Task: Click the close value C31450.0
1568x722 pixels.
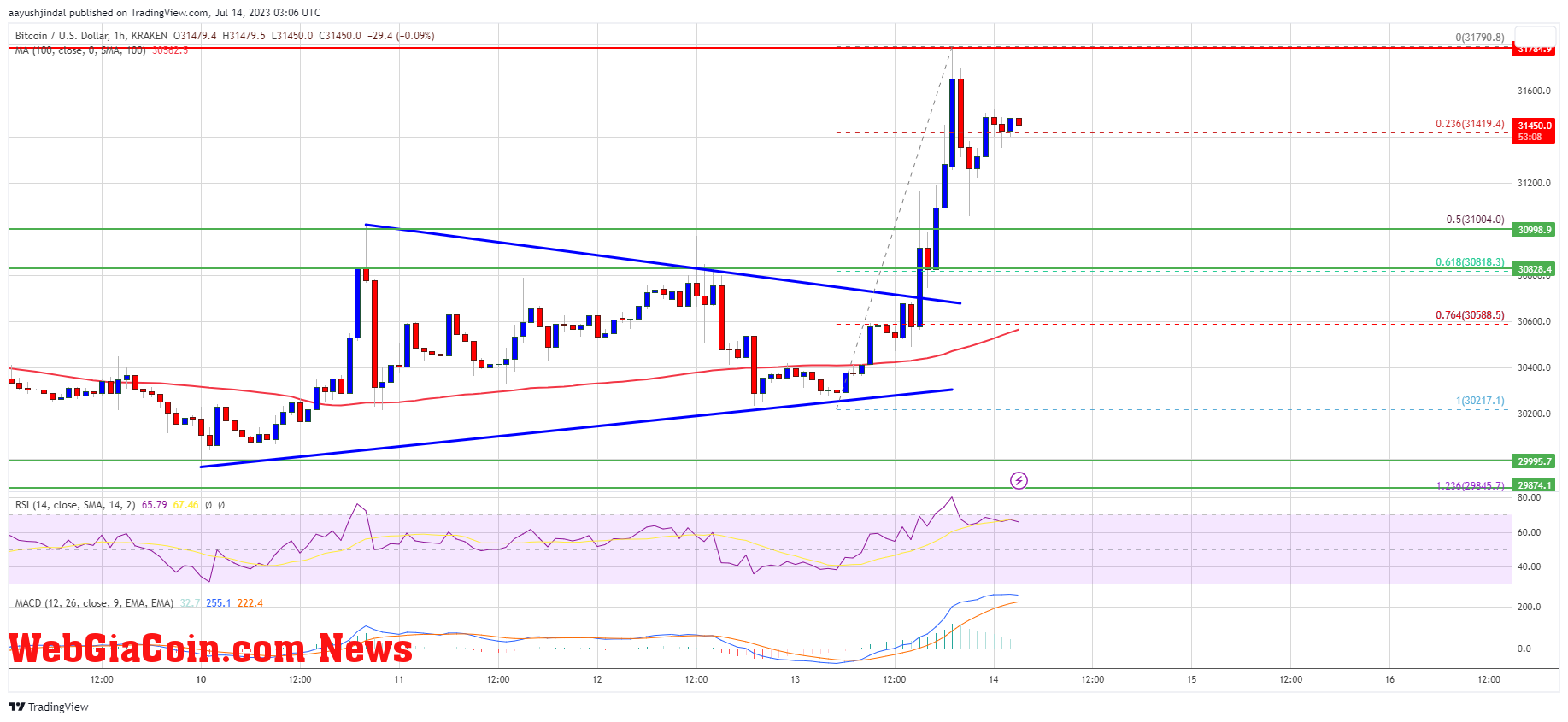Action: [340, 36]
